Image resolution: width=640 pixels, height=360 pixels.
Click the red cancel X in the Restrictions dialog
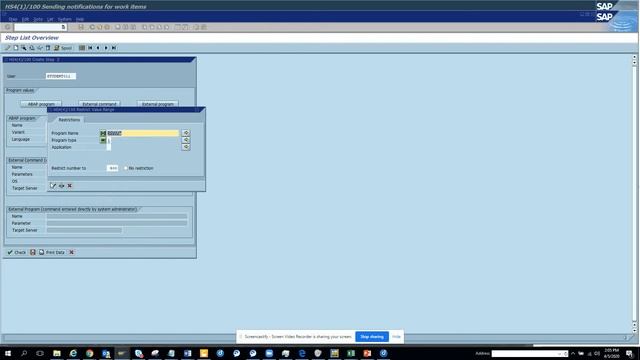69,186
